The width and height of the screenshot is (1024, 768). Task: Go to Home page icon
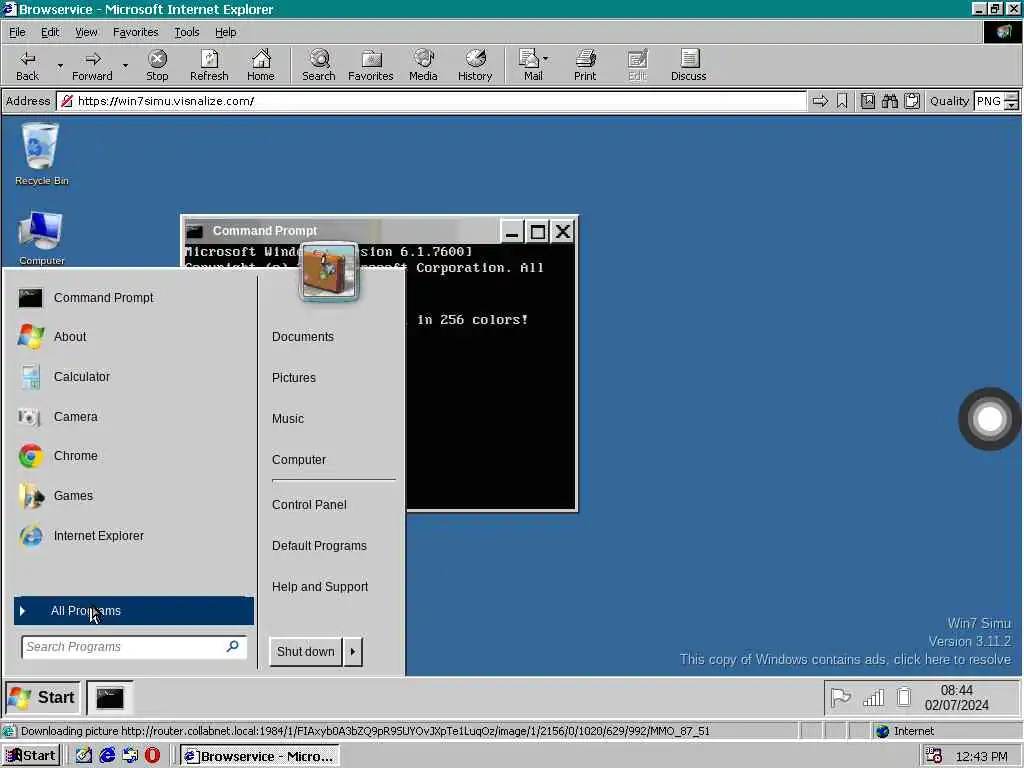[x=261, y=65]
